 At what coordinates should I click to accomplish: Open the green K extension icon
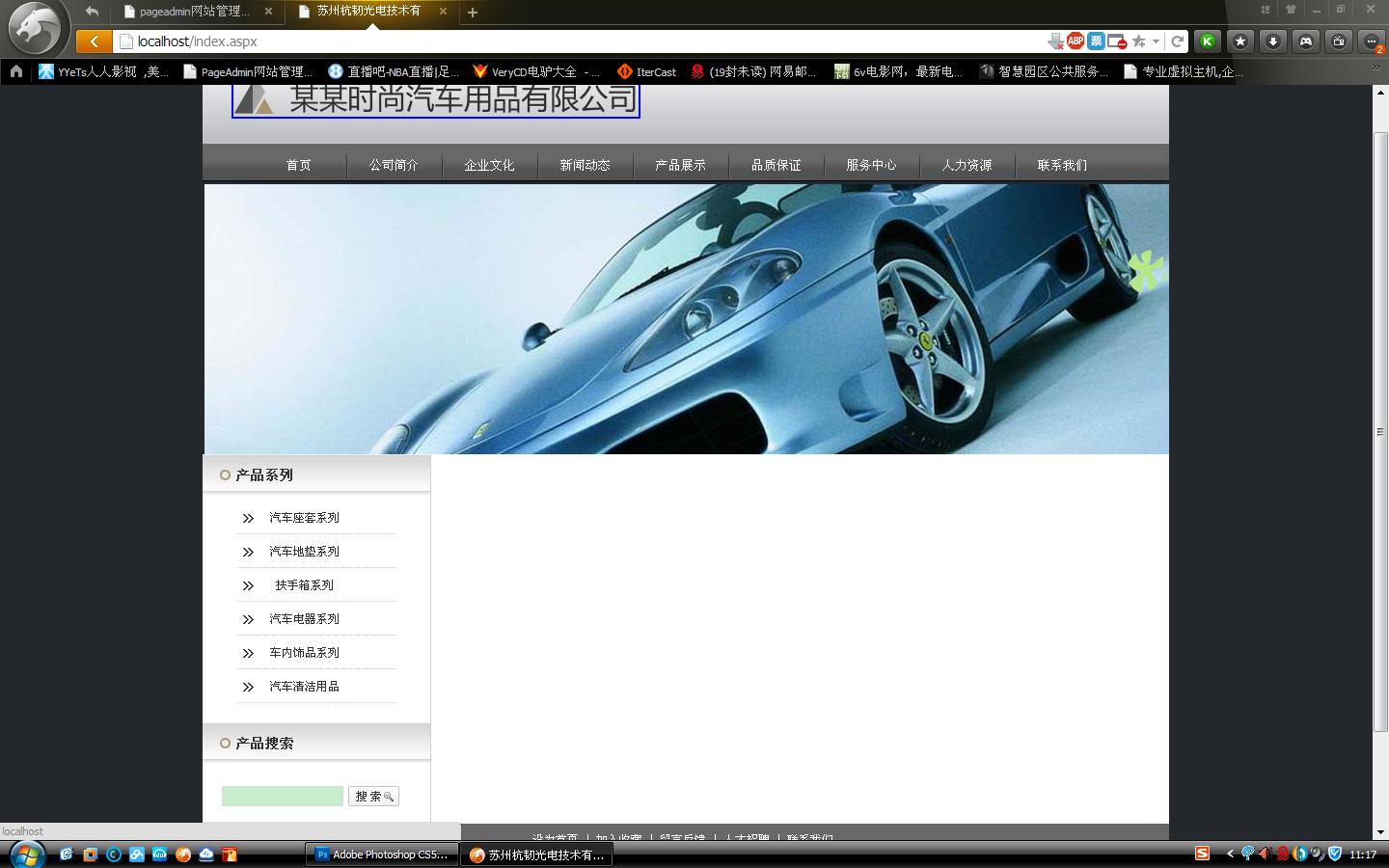1207,41
